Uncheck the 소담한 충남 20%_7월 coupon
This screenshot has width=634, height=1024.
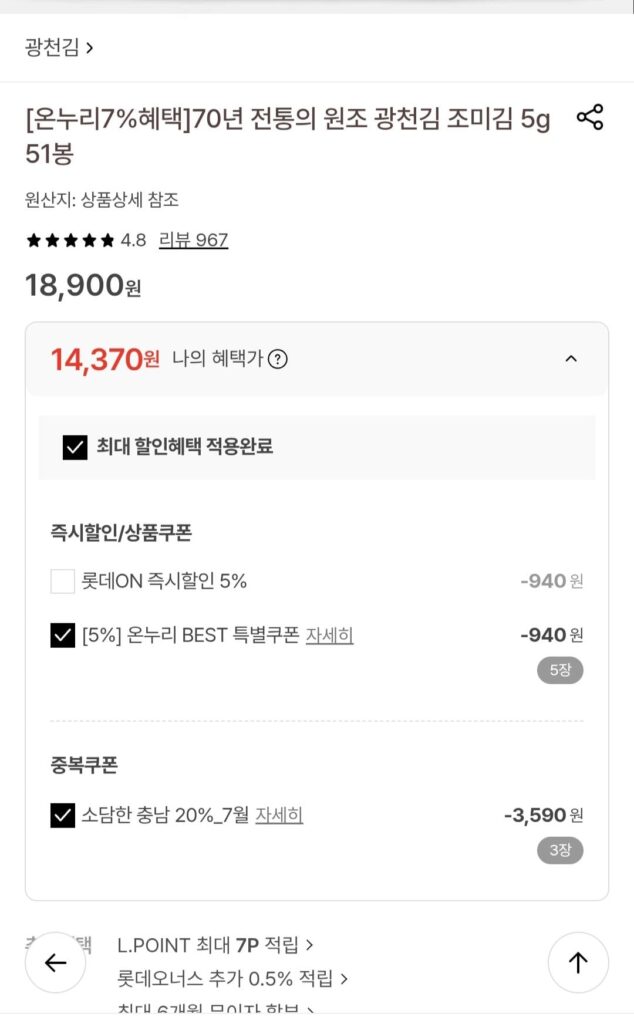63,815
